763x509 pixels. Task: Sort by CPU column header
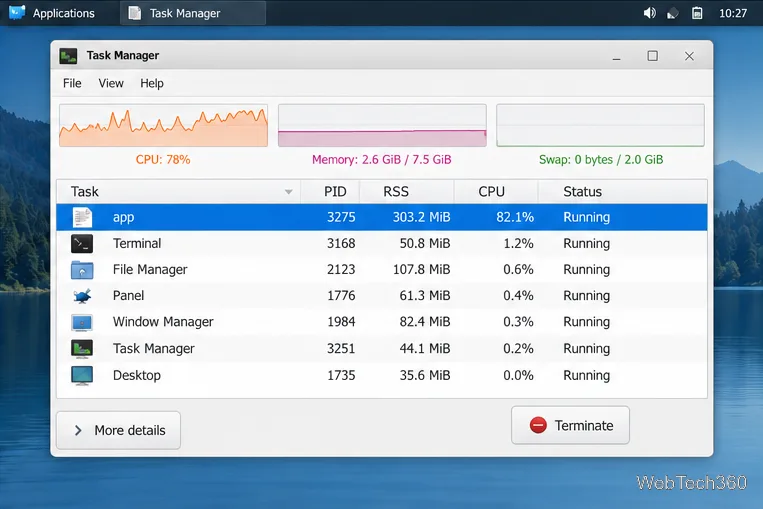tap(491, 192)
